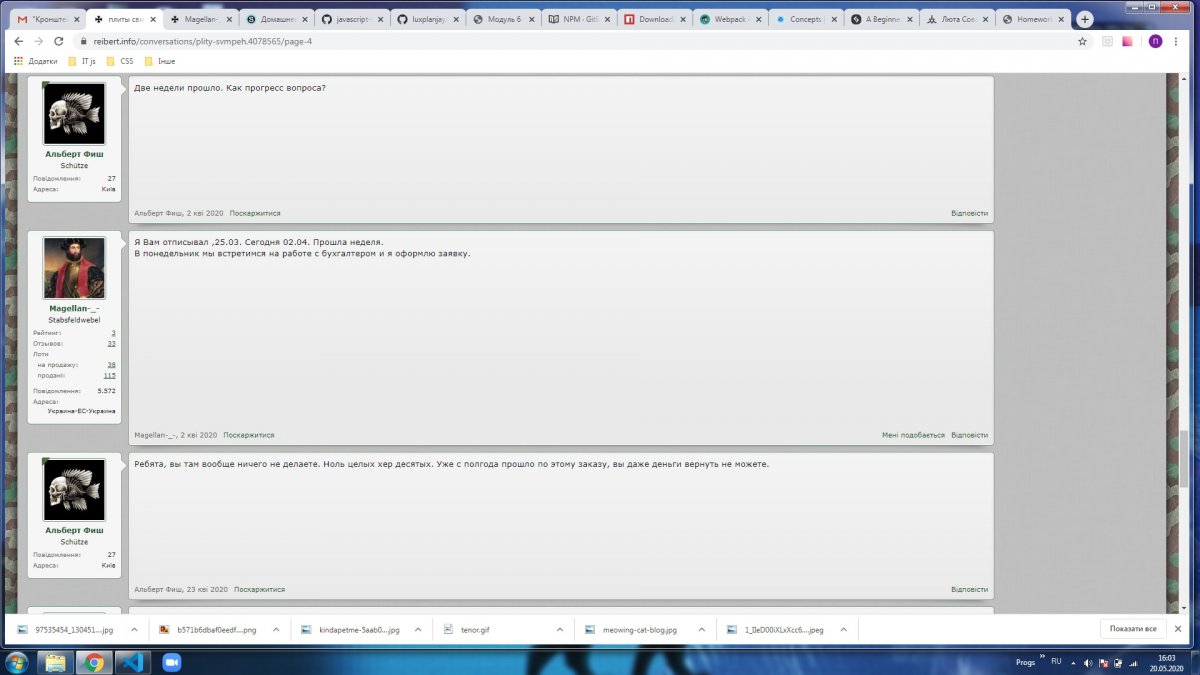Switch to the luxplanjay GitHub tab

(x=426, y=19)
